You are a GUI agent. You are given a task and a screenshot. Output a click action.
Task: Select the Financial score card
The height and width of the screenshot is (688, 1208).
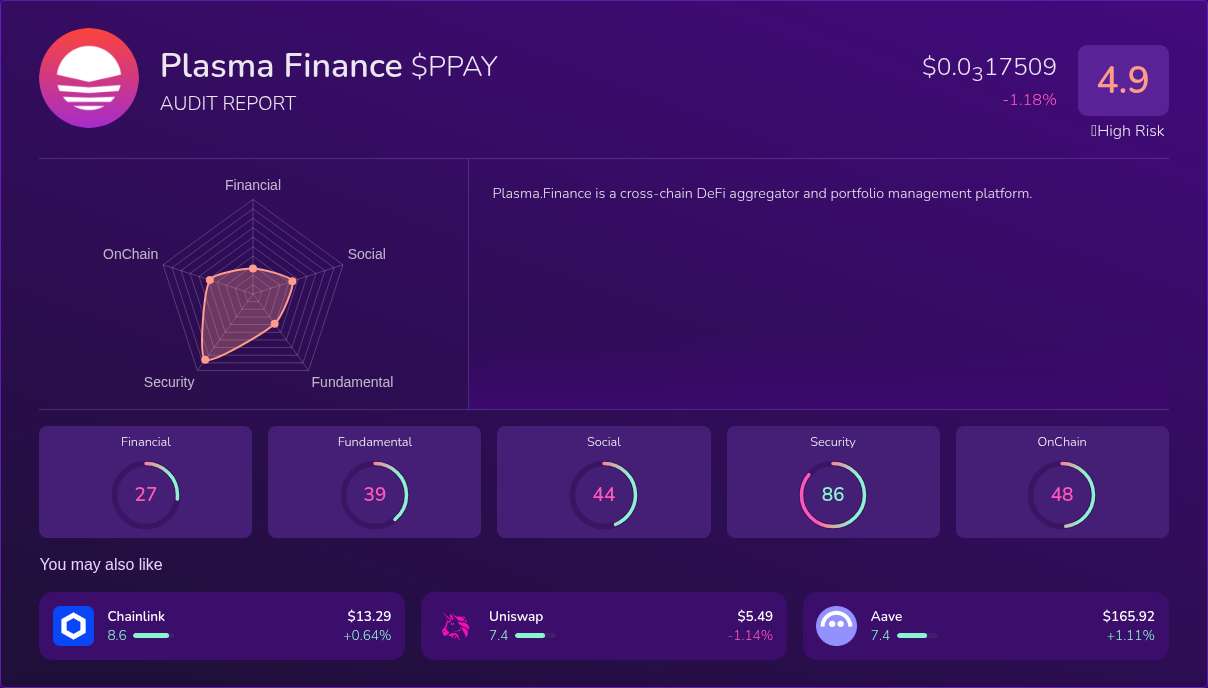(145, 481)
